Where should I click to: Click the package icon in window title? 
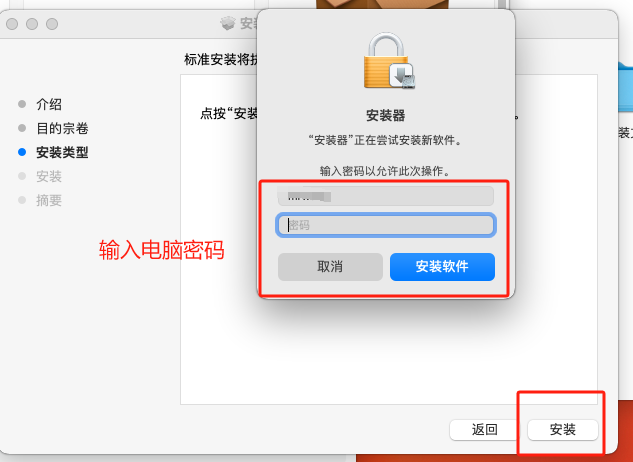click(x=228, y=23)
